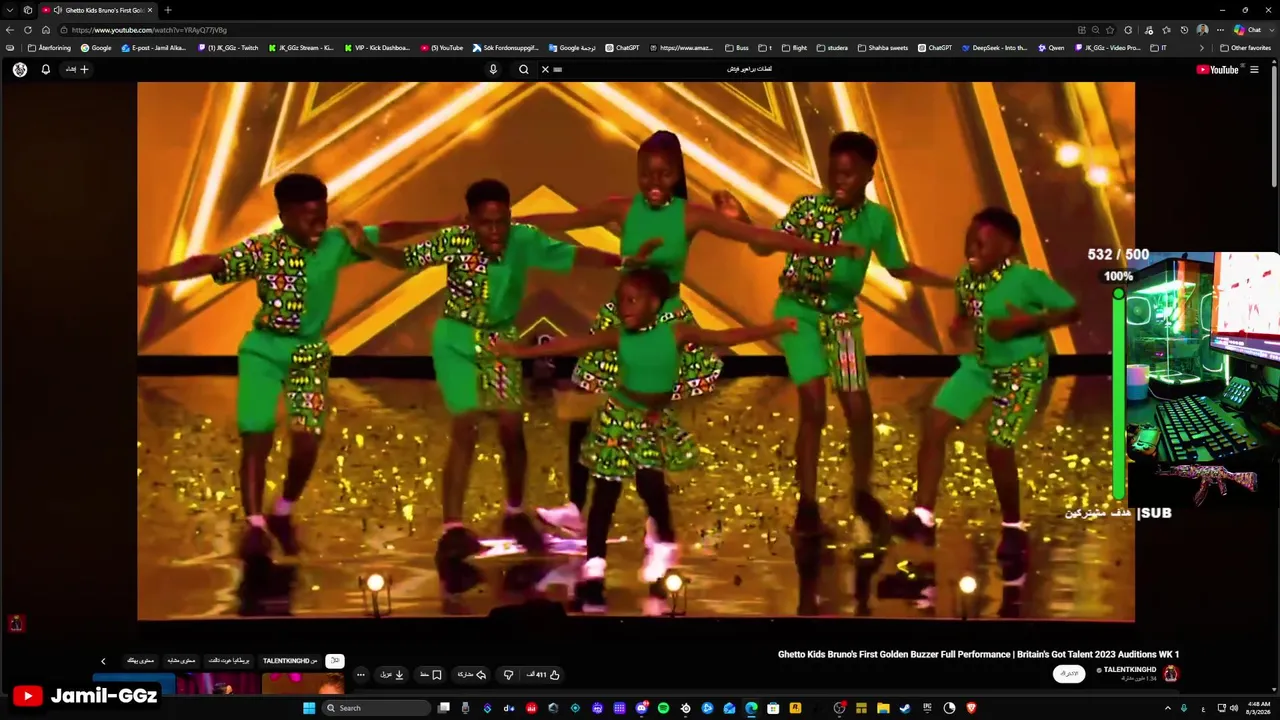Click the Windows taskbar Search box

[376, 708]
